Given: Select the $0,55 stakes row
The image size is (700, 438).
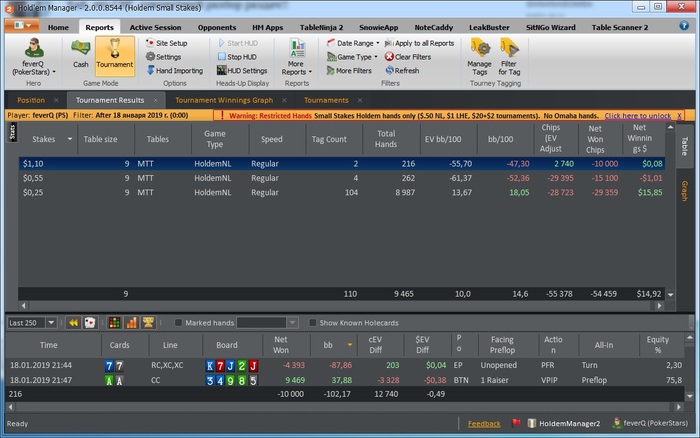Looking at the screenshot, I should 342,178.
